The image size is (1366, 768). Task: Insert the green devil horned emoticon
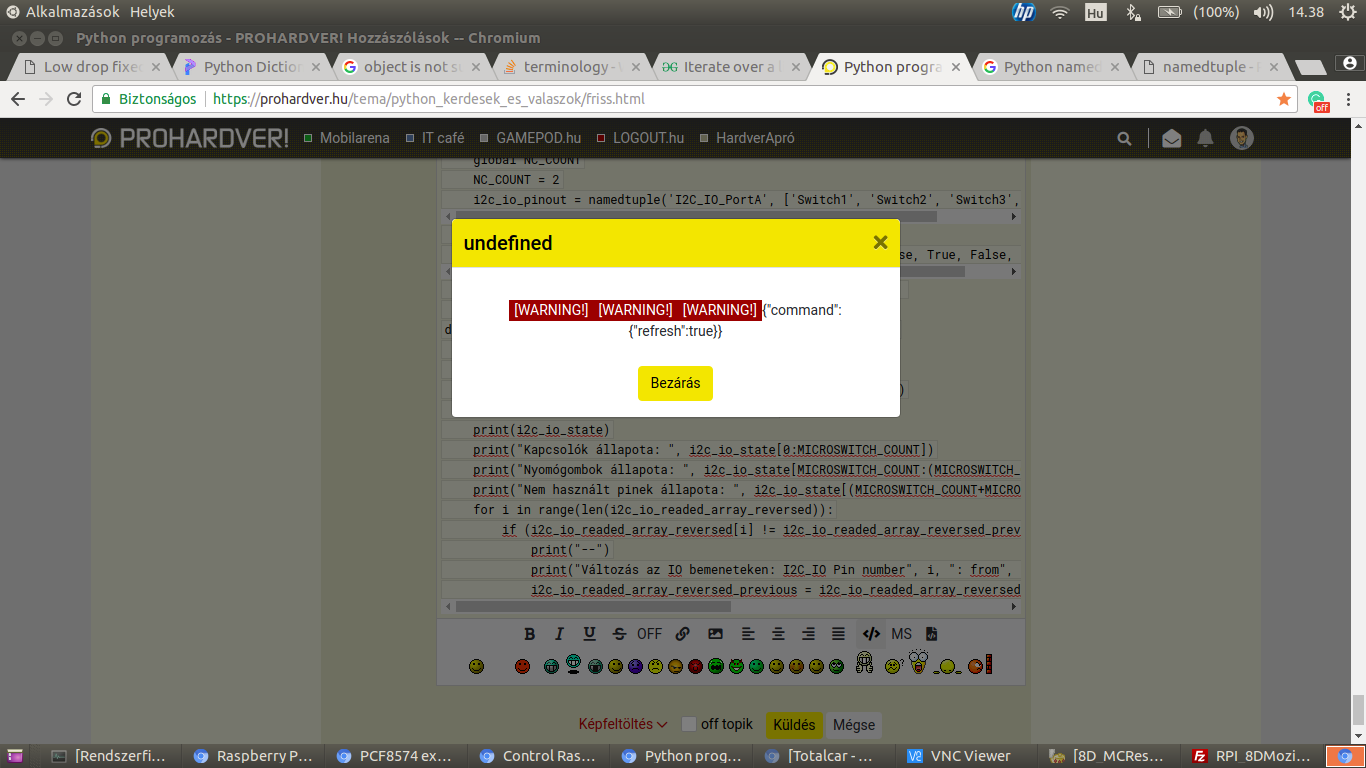(736, 666)
